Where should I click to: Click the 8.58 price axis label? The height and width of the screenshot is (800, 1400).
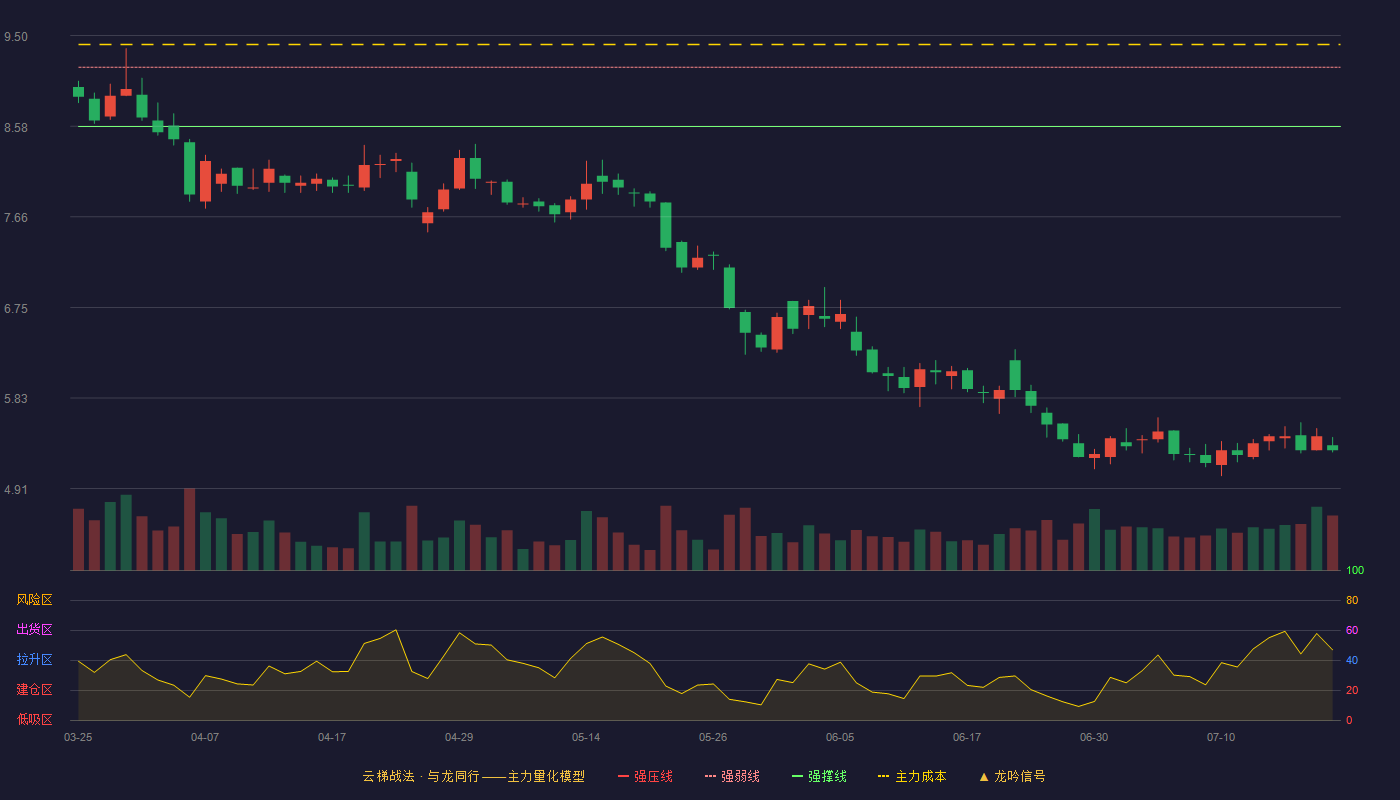point(16,128)
